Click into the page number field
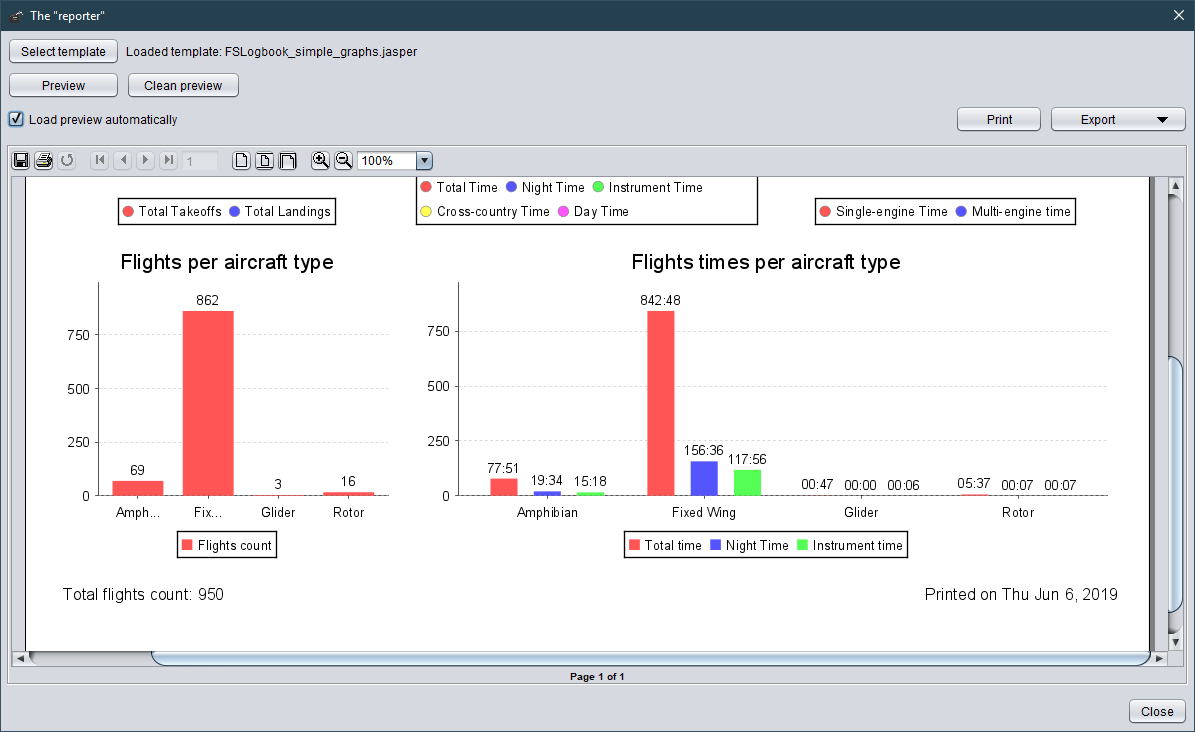This screenshot has width=1195, height=732. coord(200,161)
